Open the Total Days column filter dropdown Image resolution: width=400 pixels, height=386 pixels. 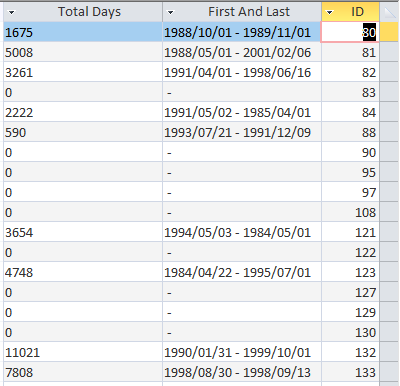pyautogui.click(x=12, y=13)
